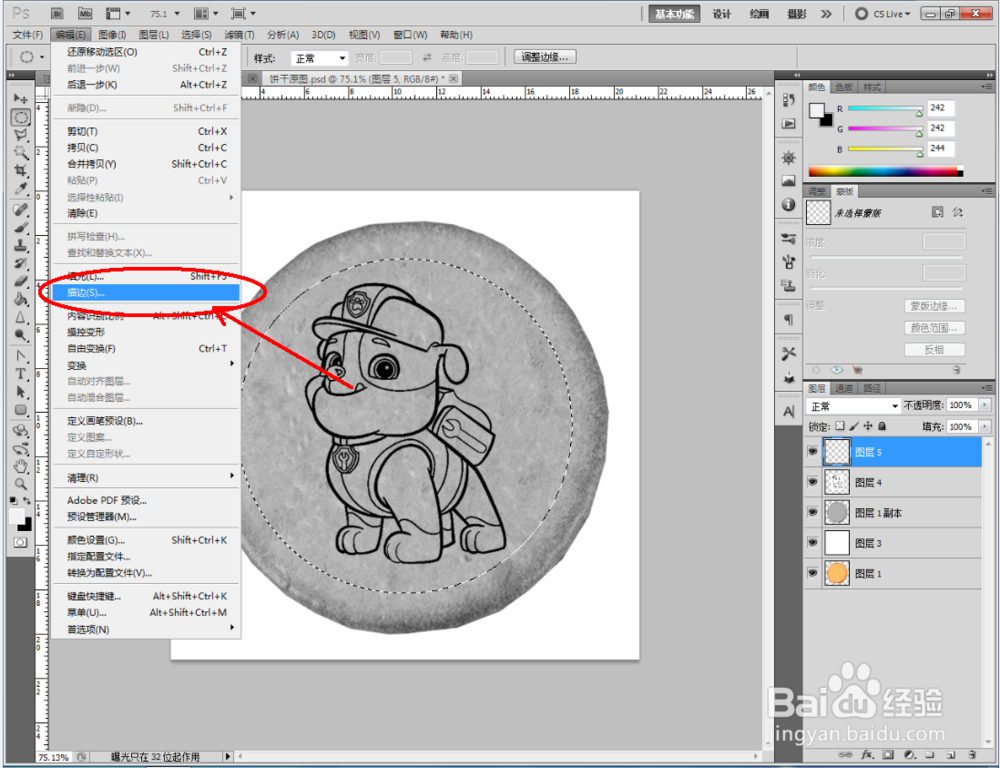Open the CS Live button
The image size is (1000, 768).
(x=883, y=14)
